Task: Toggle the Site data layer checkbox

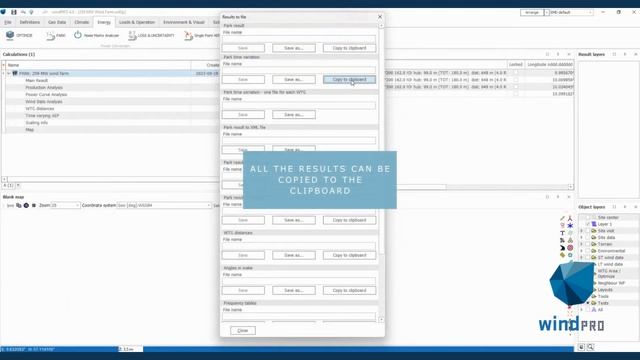Action: click(588, 238)
